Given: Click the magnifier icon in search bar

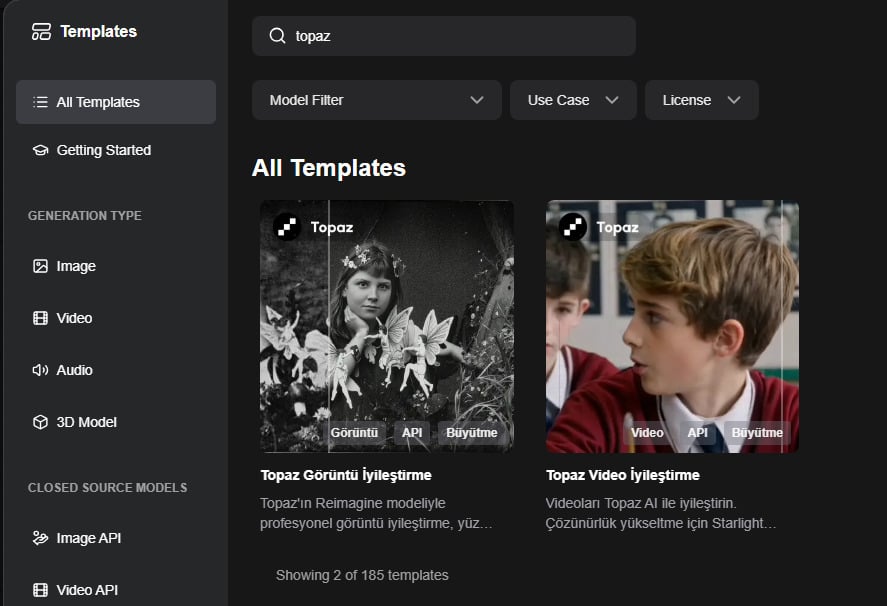Looking at the screenshot, I should [x=278, y=36].
